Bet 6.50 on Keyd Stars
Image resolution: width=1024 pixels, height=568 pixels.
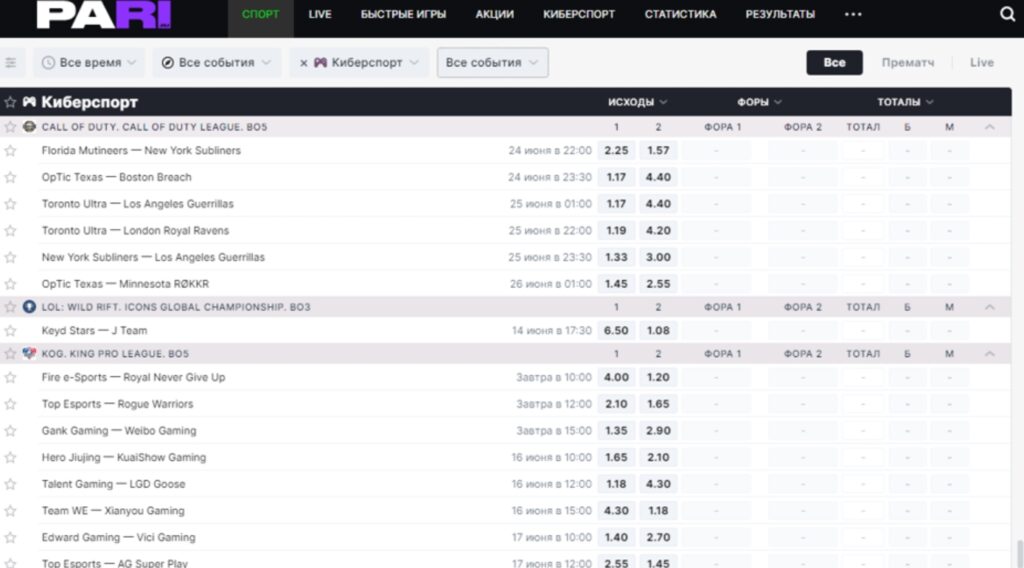[616, 331]
